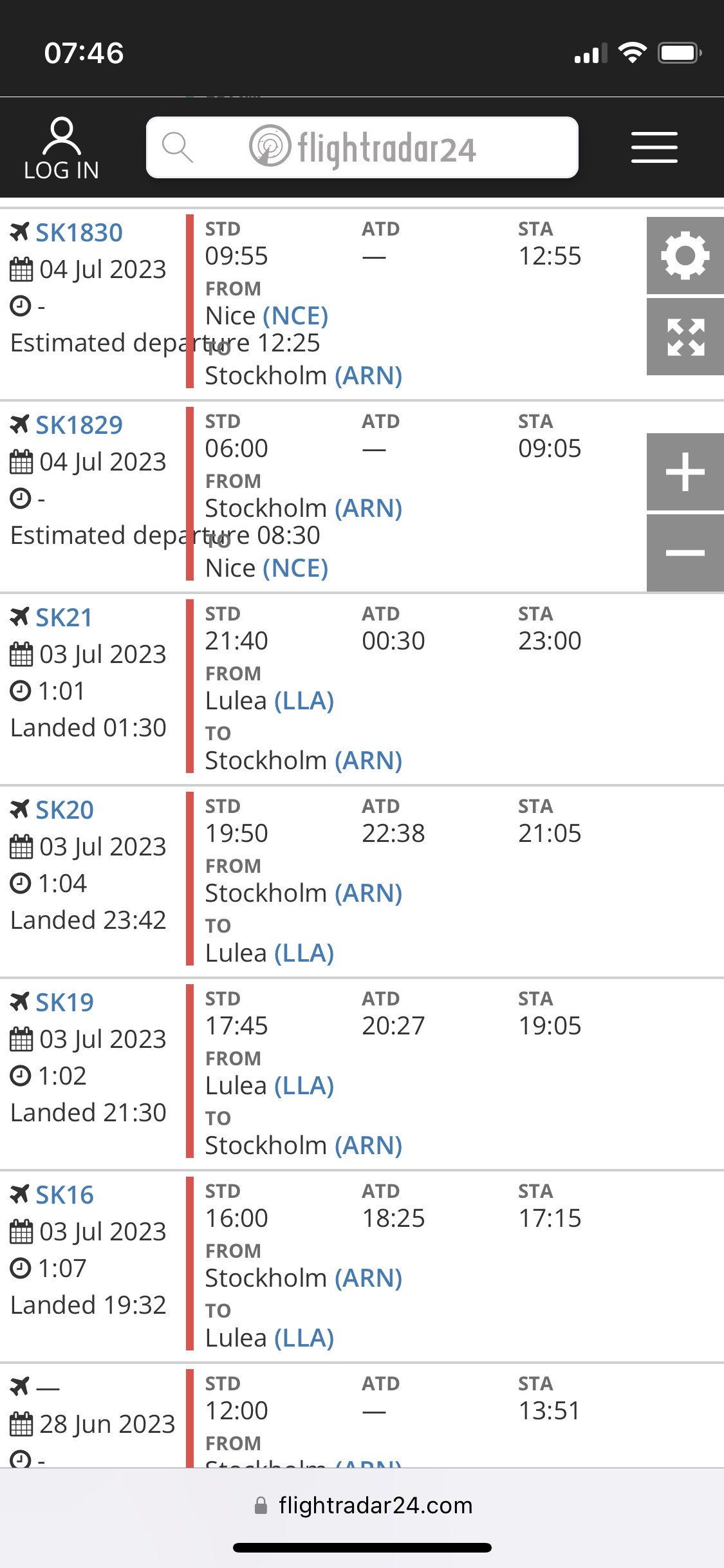Tap LLA destination code in SK20 row
724x1568 pixels.
[x=304, y=953]
